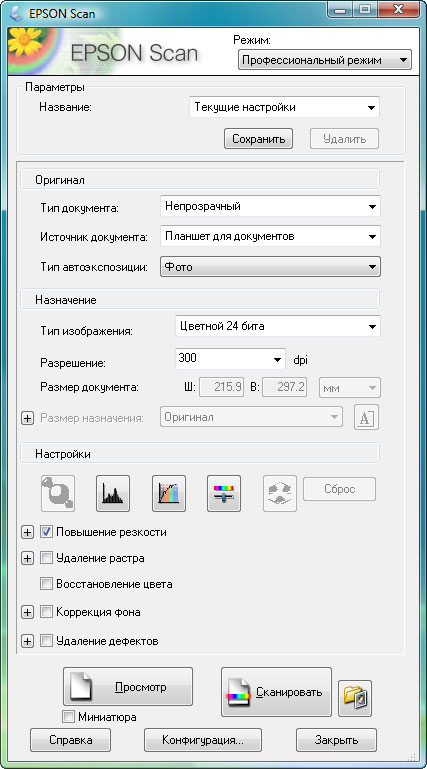Click the Сканировать button
Screen dimensions: 427x769
pos(276,692)
